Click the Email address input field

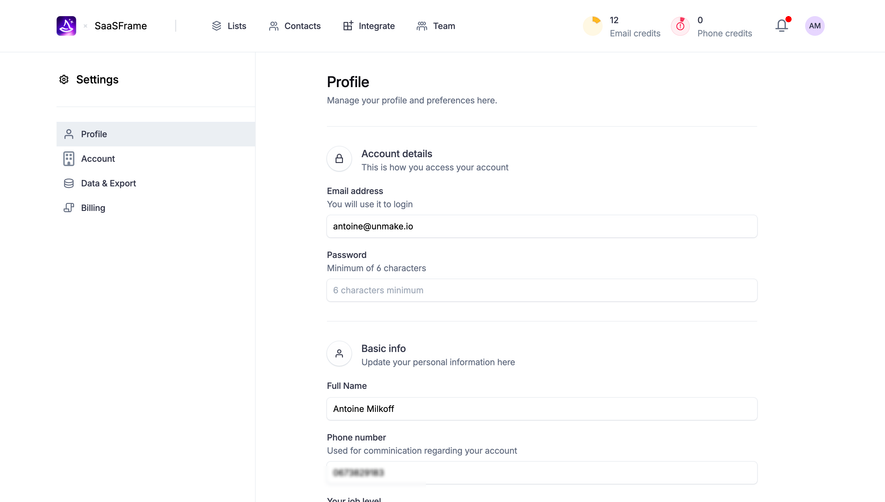click(542, 226)
